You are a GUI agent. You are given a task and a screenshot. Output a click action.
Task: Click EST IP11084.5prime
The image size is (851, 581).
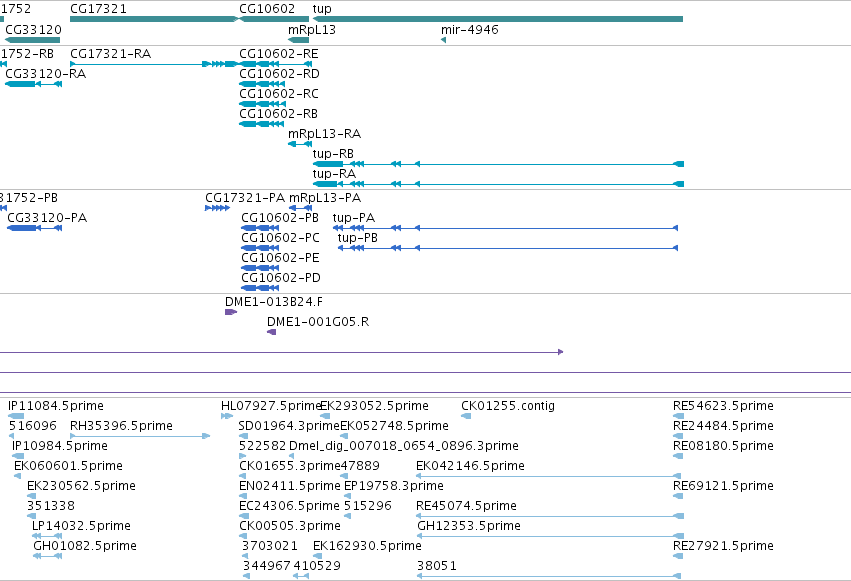click(x=16, y=417)
